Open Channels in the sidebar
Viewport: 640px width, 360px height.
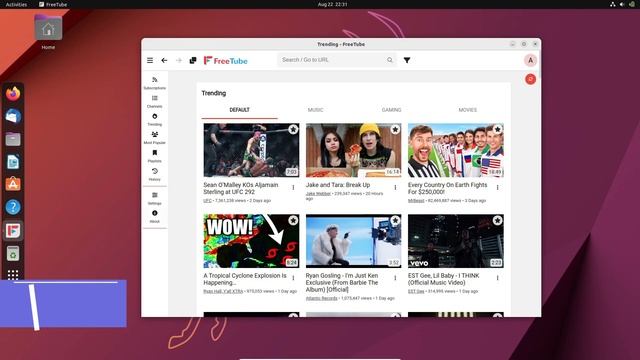tap(155, 101)
